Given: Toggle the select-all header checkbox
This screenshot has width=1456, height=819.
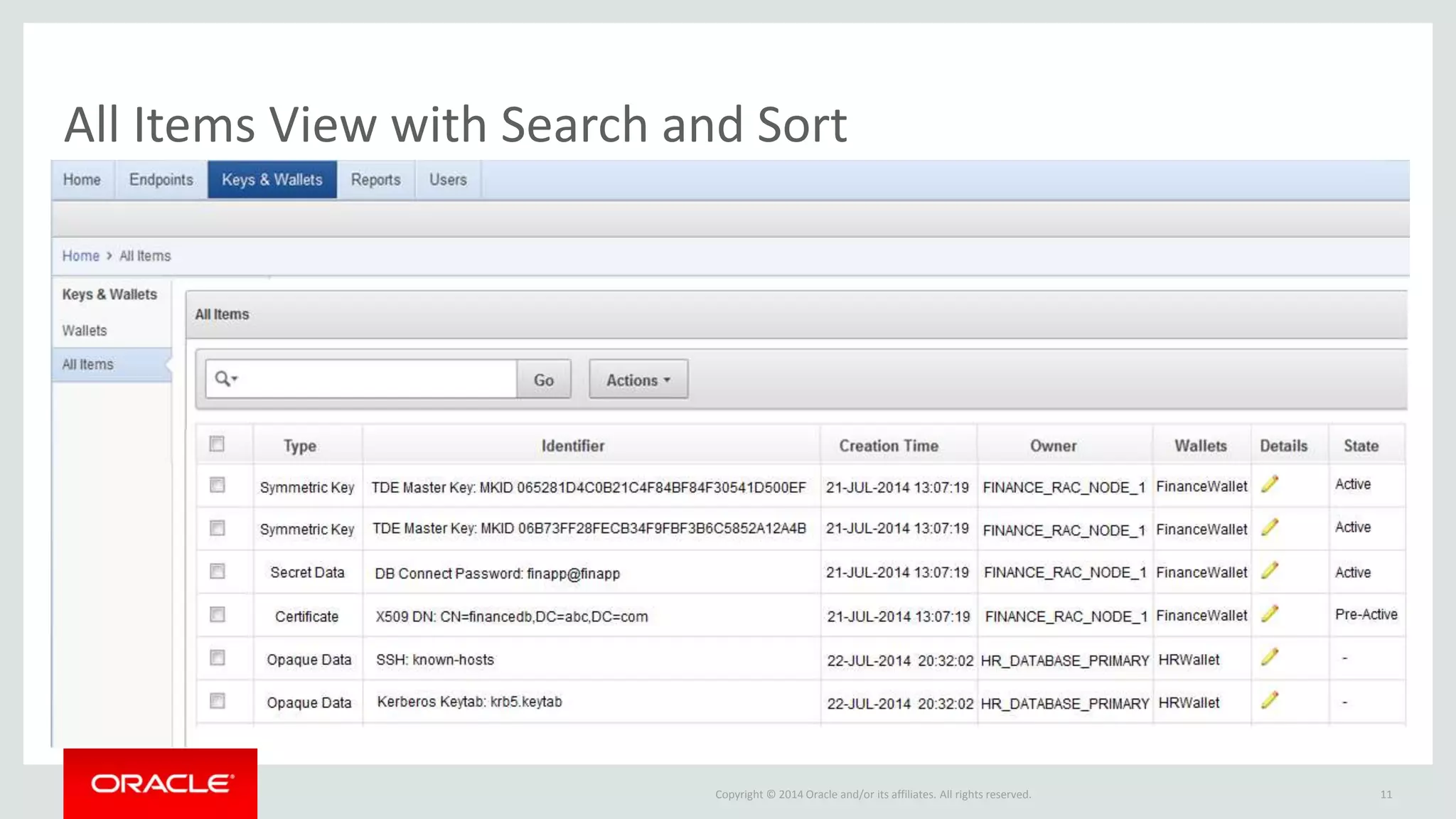Looking at the screenshot, I should (218, 444).
